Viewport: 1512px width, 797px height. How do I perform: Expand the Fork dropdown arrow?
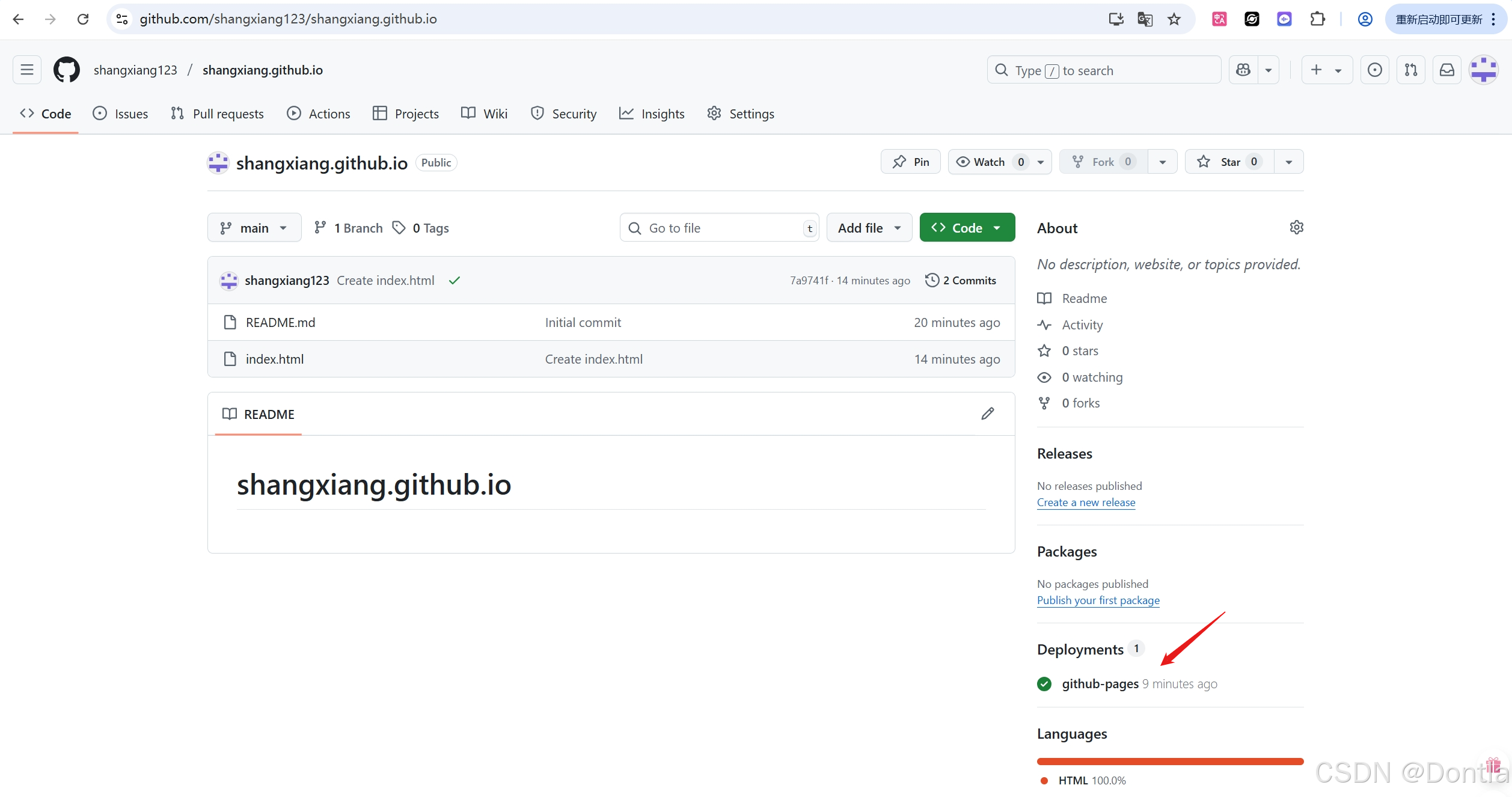tap(1162, 162)
